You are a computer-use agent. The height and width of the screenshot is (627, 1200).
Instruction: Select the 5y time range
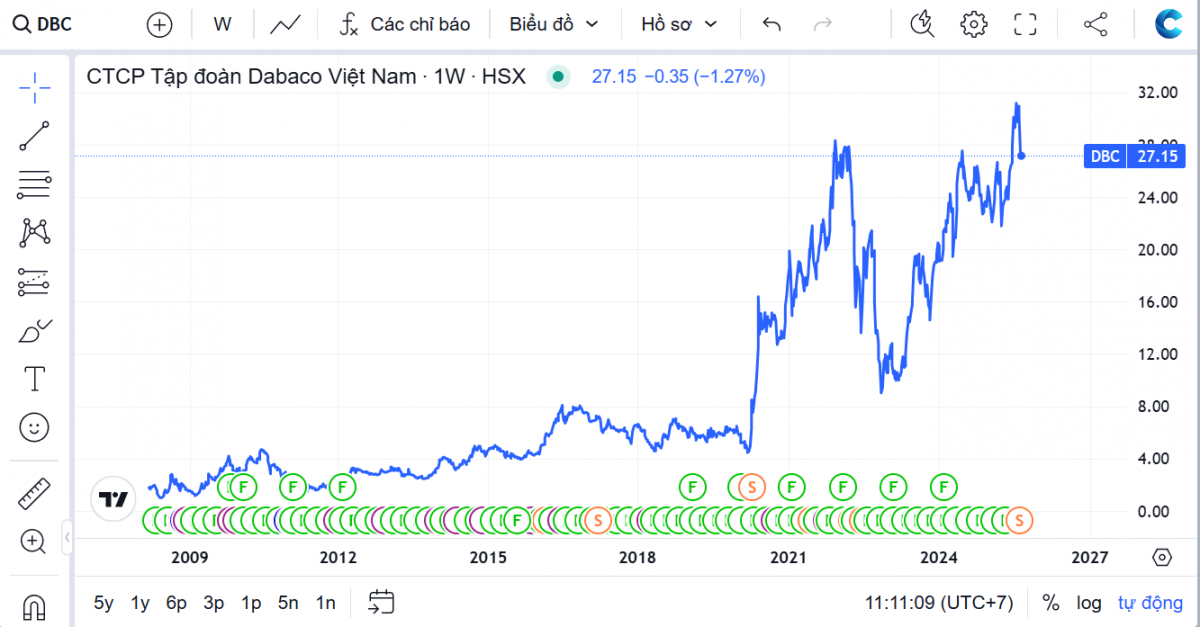pyautogui.click(x=104, y=603)
